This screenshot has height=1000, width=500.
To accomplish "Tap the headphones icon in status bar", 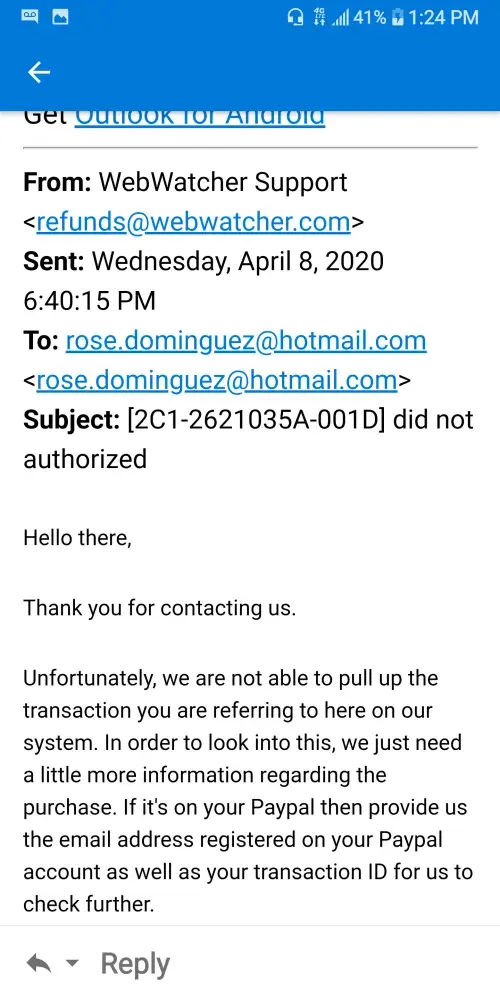I will point(295,17).
